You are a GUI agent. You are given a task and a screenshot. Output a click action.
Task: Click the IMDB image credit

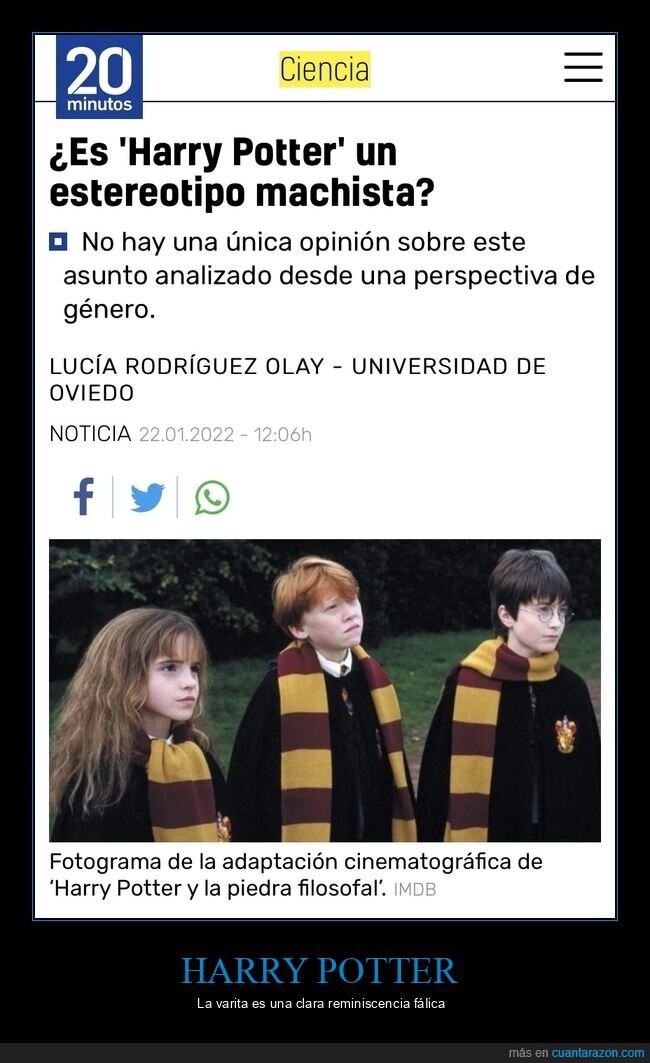coord(415,889)
